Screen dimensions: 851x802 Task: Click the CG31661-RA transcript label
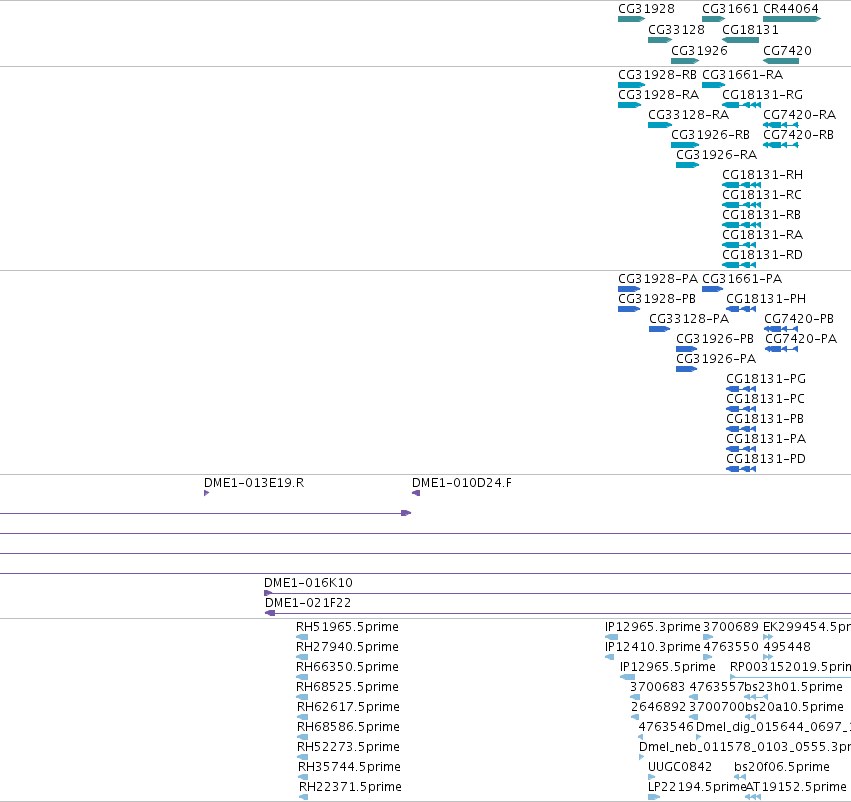pyautogui.click(x=742, y=74)
